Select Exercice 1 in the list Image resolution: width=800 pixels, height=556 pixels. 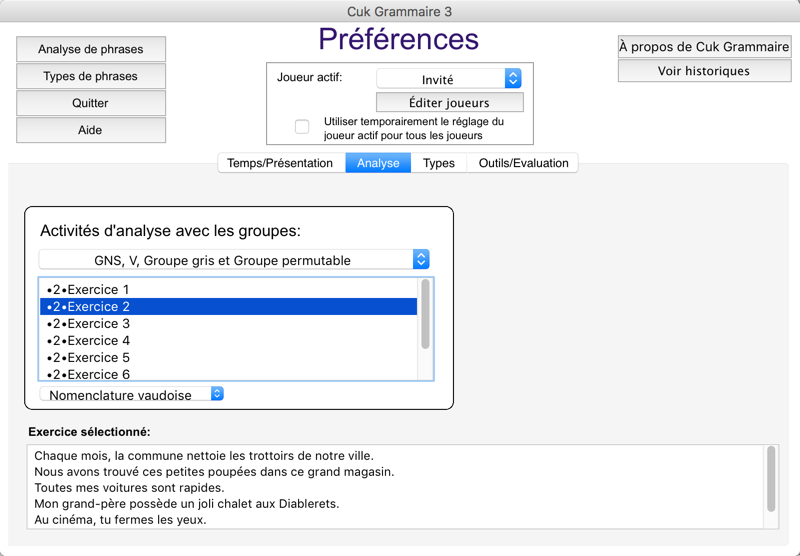pyautogui.click(x=229, y=290)
